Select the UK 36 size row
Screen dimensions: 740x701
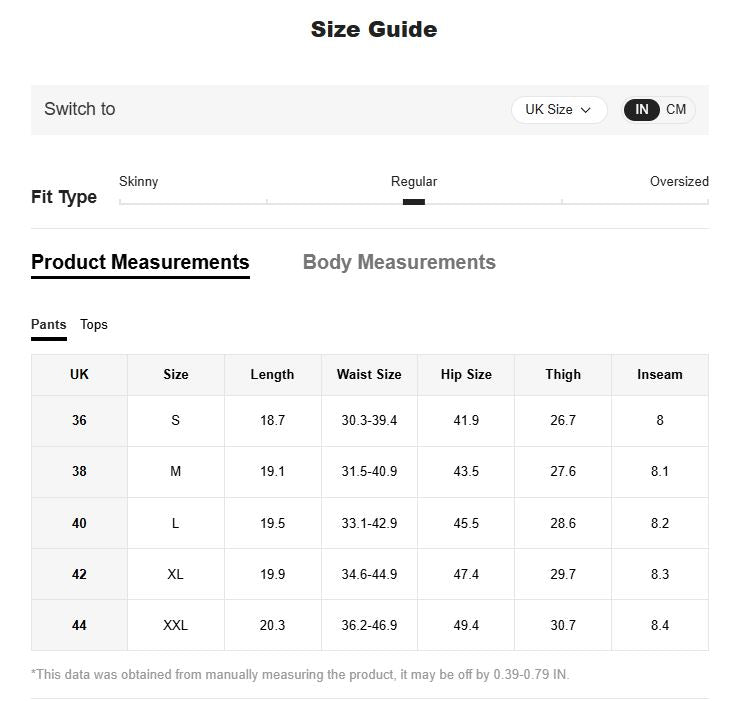[x=370, y=421]
